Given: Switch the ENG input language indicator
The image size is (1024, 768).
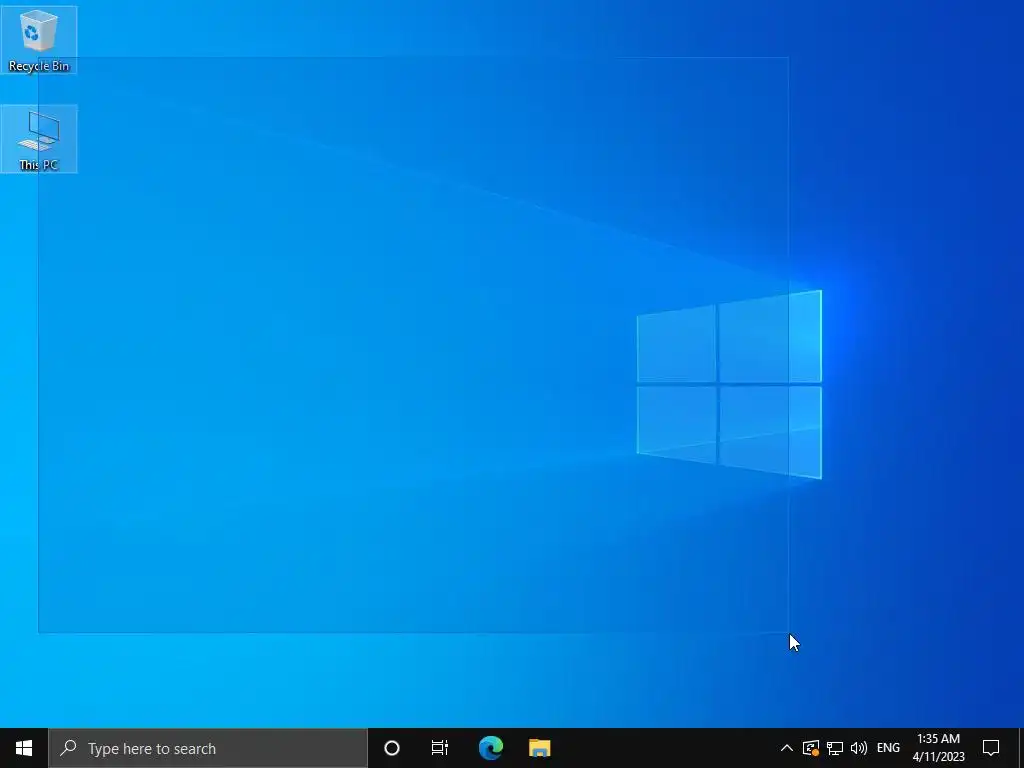Looking at the screenshot, I should (x=888, y=748).
